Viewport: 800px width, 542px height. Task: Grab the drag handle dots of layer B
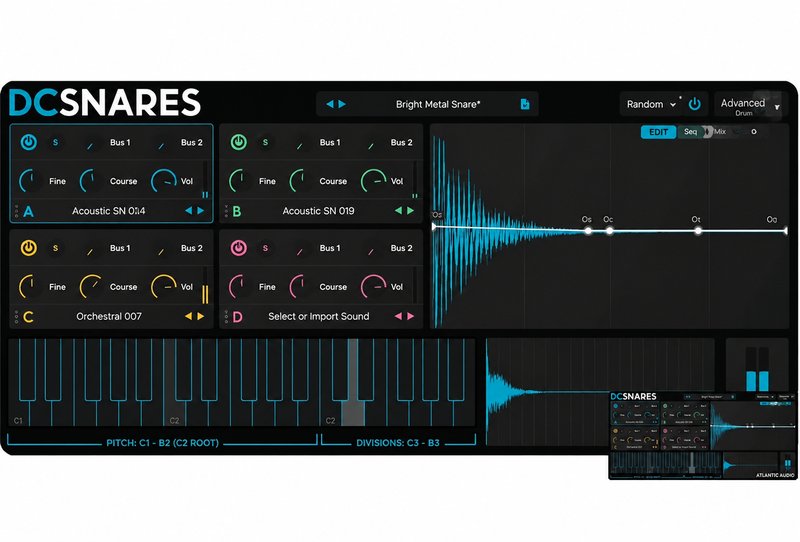coord(226,211)
